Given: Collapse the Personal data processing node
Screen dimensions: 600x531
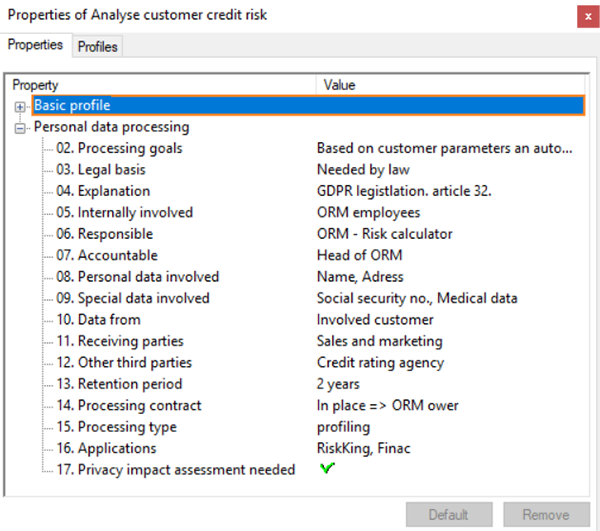Looking at the screenshot, I should 21,128.
